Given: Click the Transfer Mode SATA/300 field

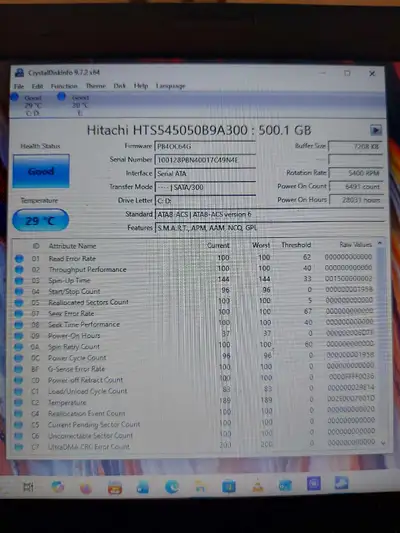Looking at the screenshot, I should (205, 187).
